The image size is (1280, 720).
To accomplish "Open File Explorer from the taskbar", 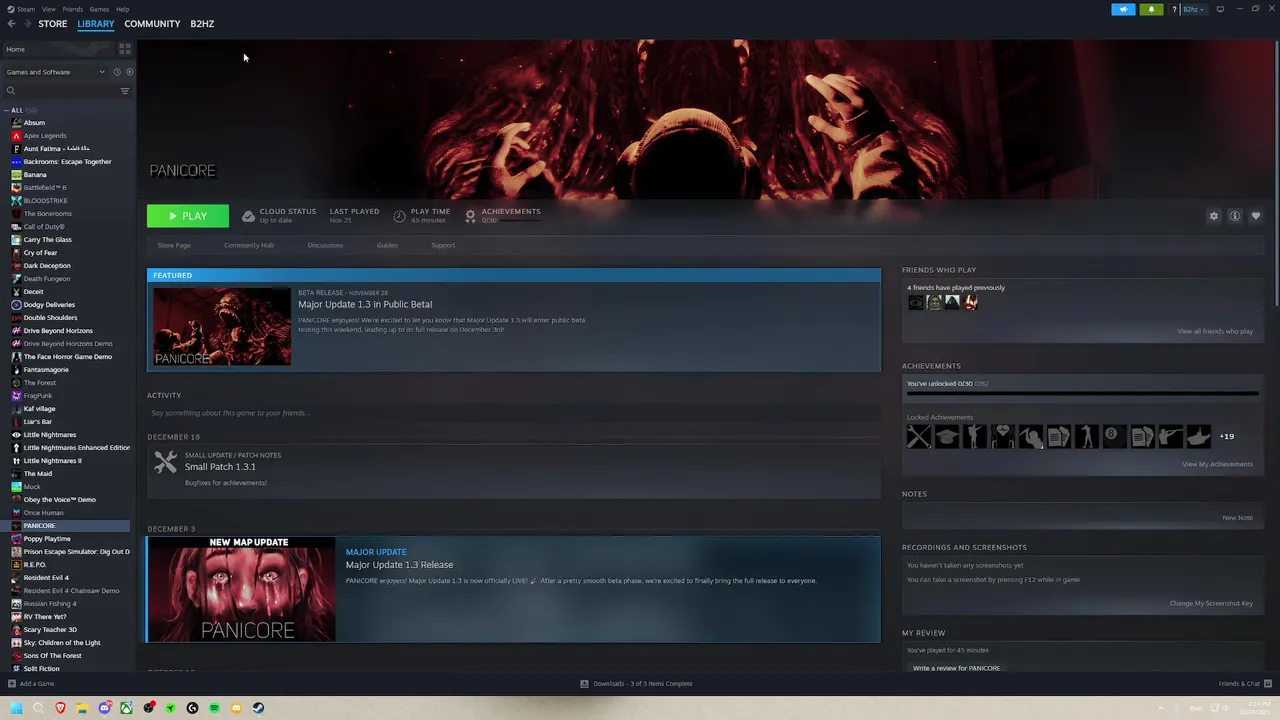I will point(83,708).
